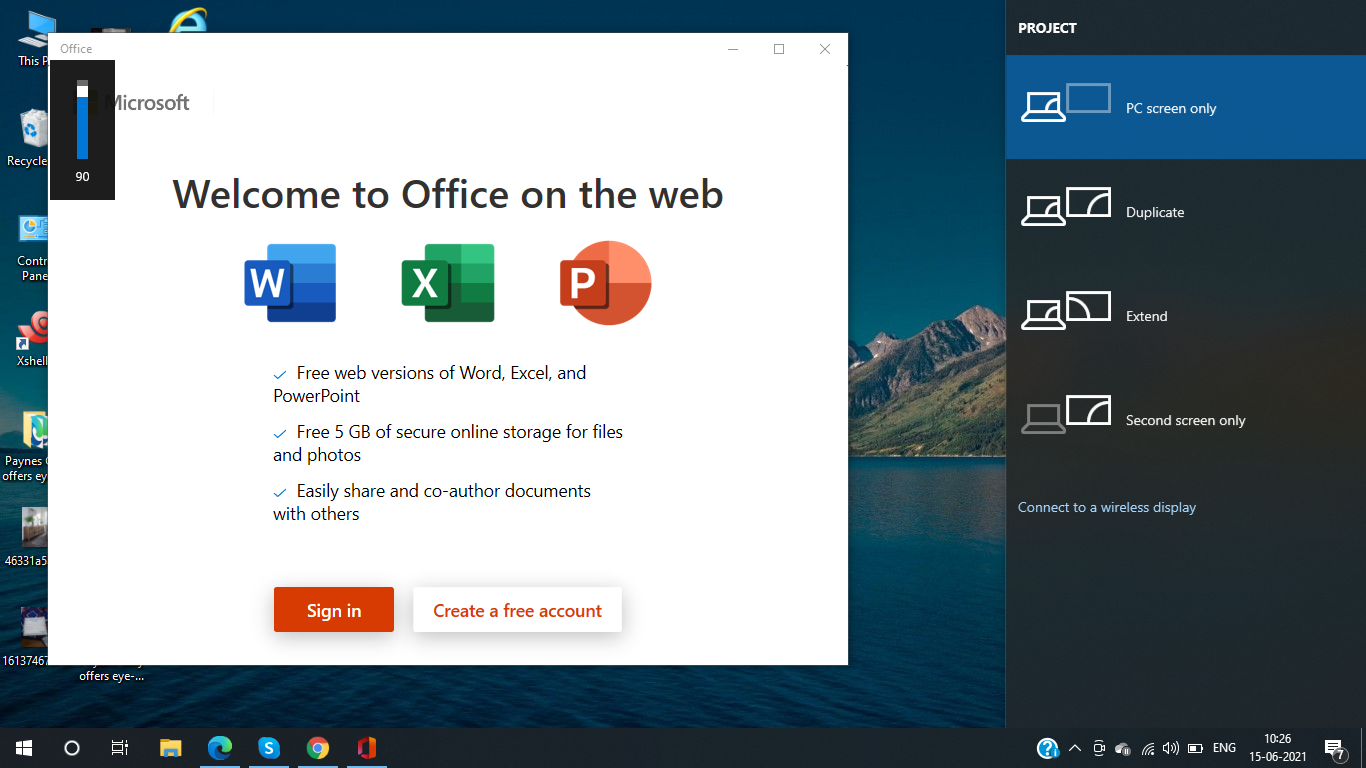Open Microsoft Edge from the taskbar
1366x768 pixels.
click(x=220, y=747)
